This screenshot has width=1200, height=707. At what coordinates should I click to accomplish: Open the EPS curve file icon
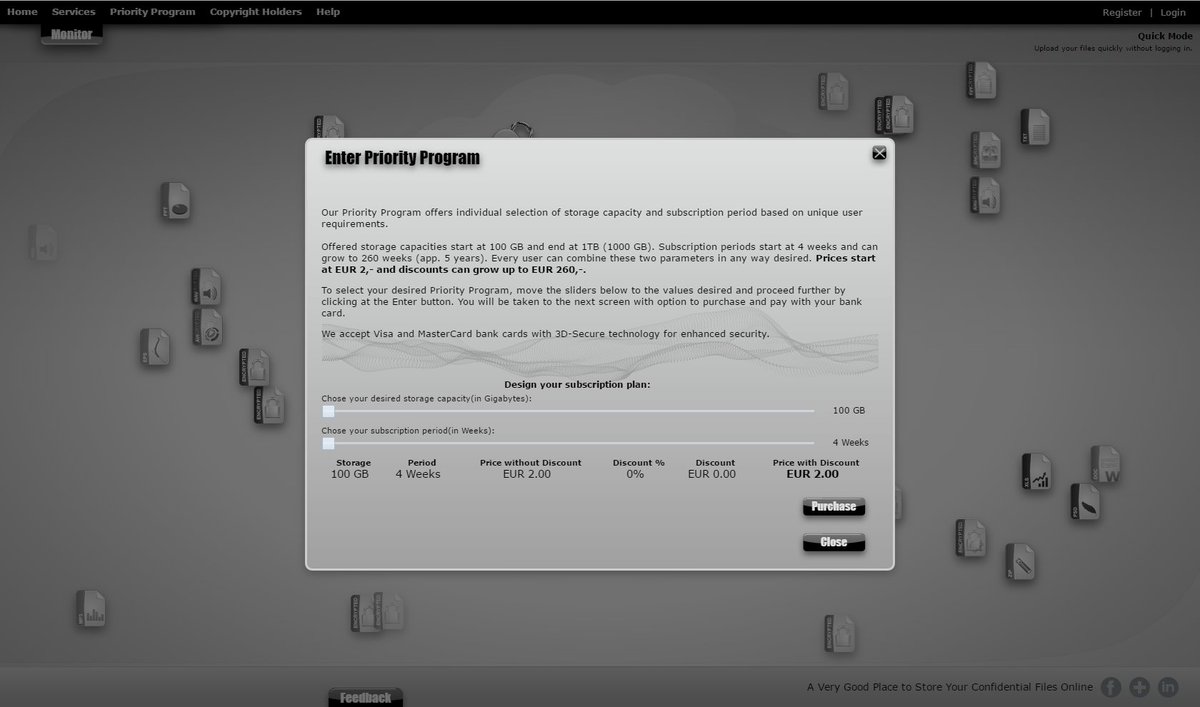pos(155,347)
